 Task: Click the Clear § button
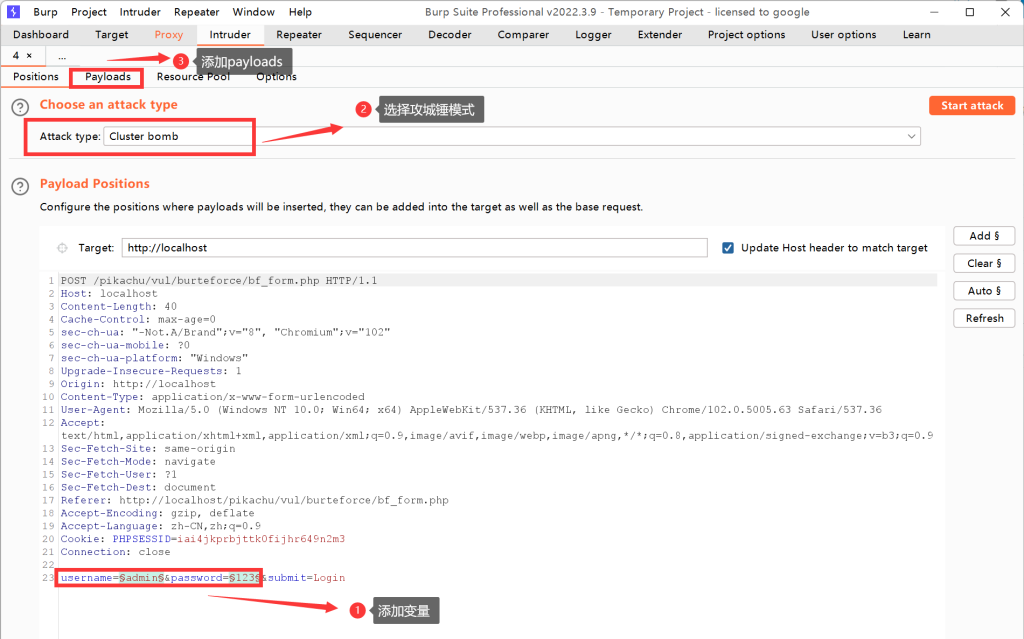(984, 263)
